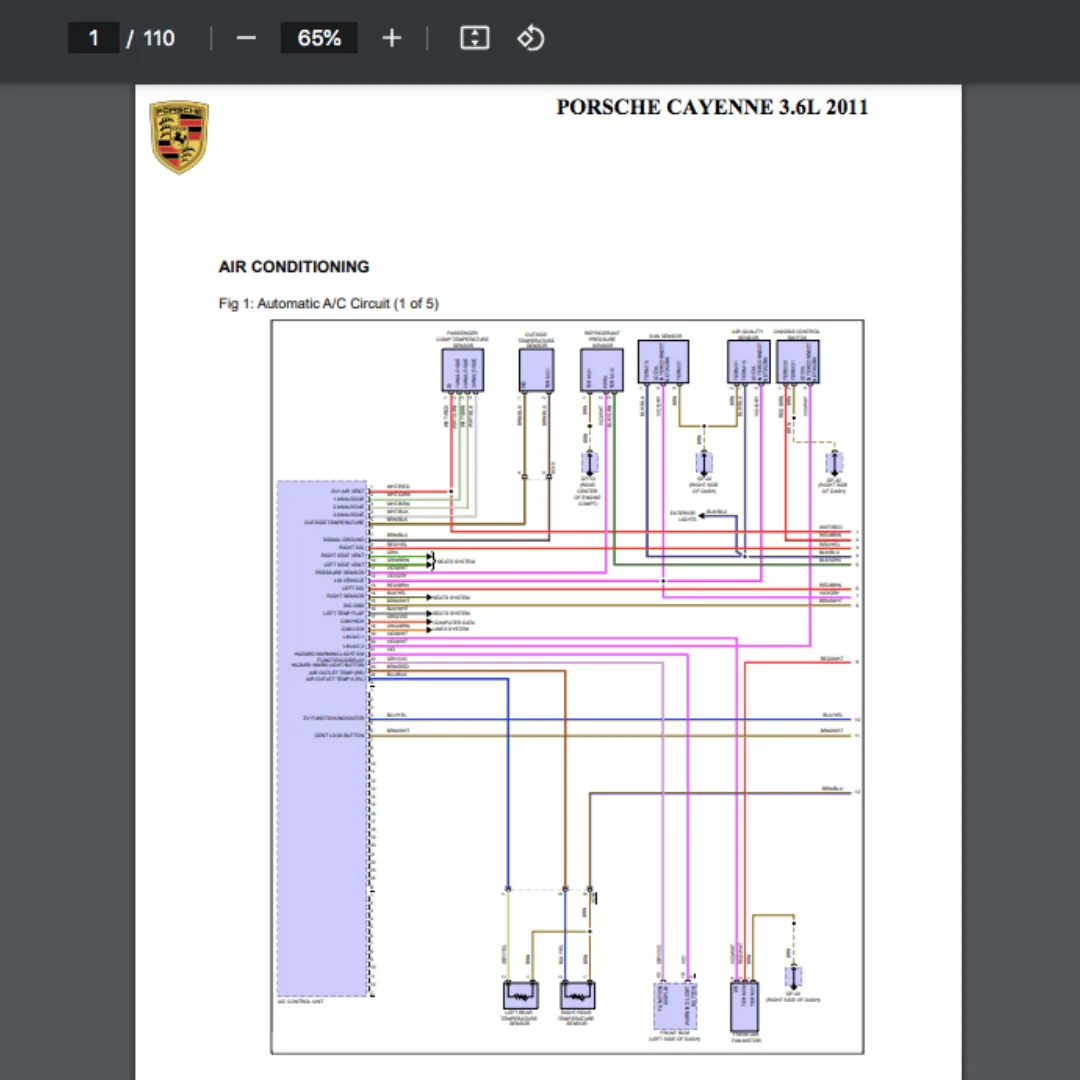This screenshot has width=1080, height=1080.
Task: Click the fit to page icon
Action: [x=475, y=38]
